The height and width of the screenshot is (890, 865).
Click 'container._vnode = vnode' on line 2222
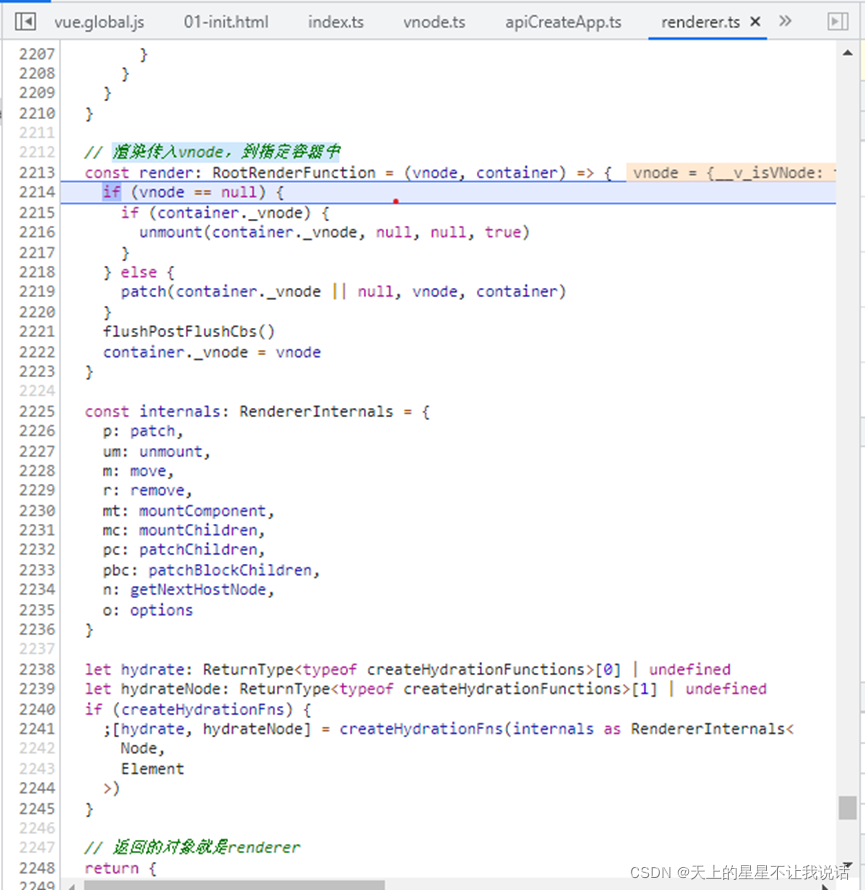pos(212,352)
